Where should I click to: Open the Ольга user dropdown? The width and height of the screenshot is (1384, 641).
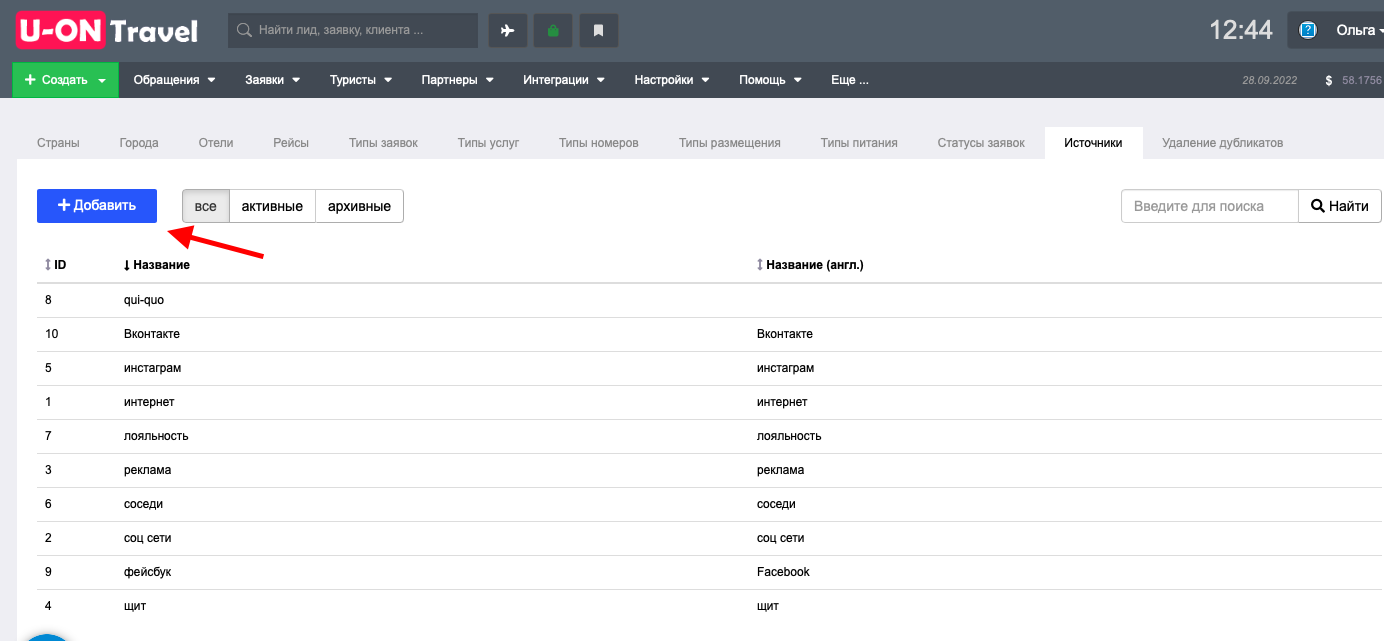[1358, 30]
